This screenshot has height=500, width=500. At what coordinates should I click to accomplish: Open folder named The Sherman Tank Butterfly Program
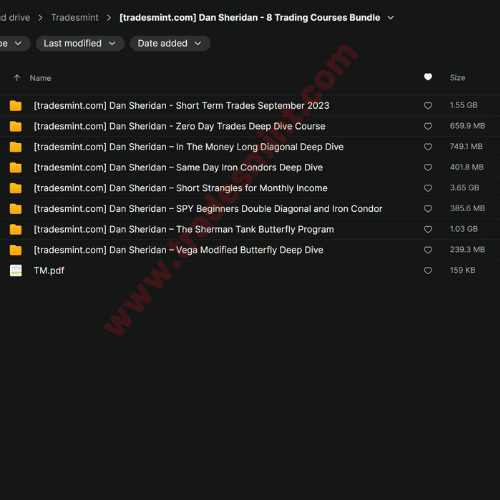click(184, 230)
